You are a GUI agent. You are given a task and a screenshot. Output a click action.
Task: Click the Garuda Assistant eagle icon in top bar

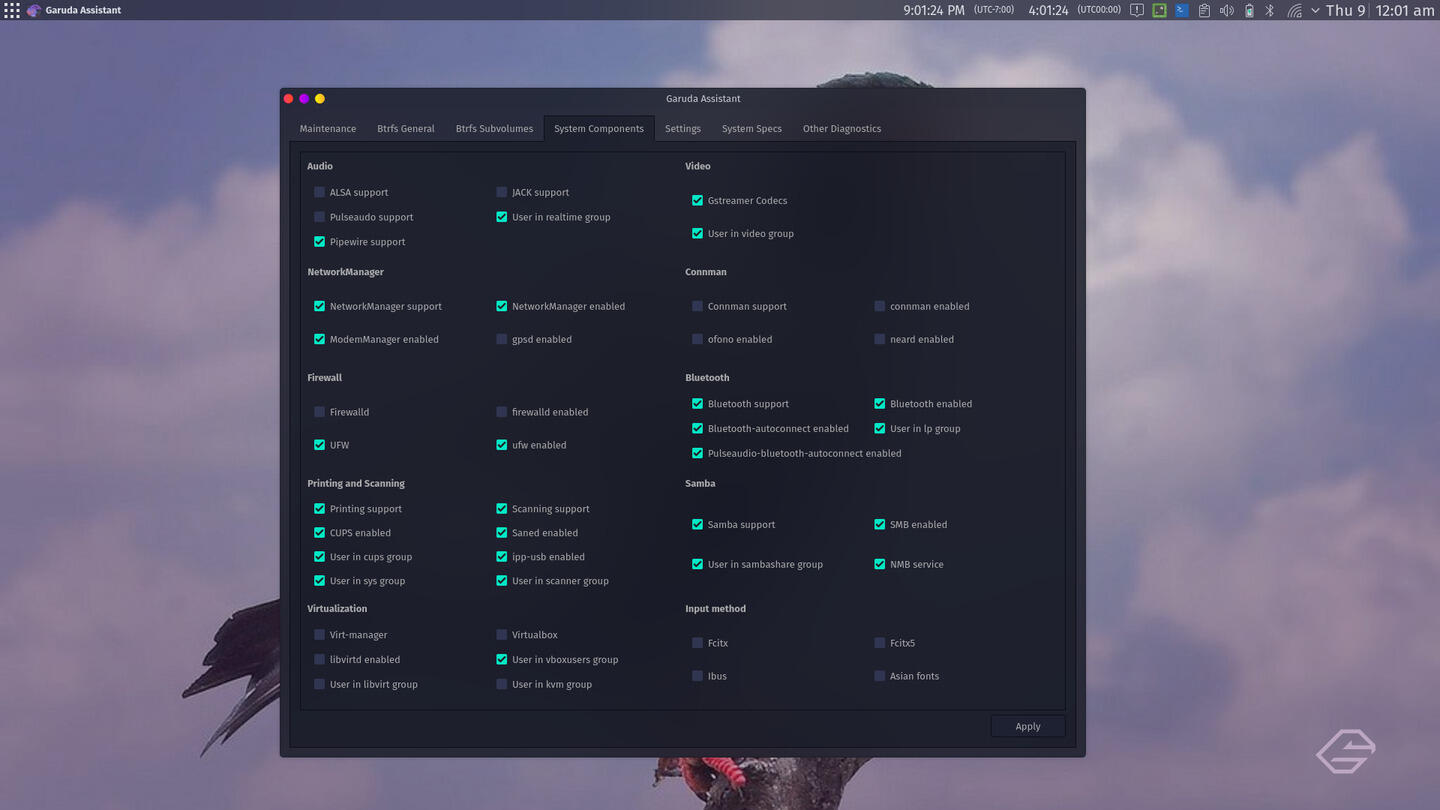click(x=34, y=10)
